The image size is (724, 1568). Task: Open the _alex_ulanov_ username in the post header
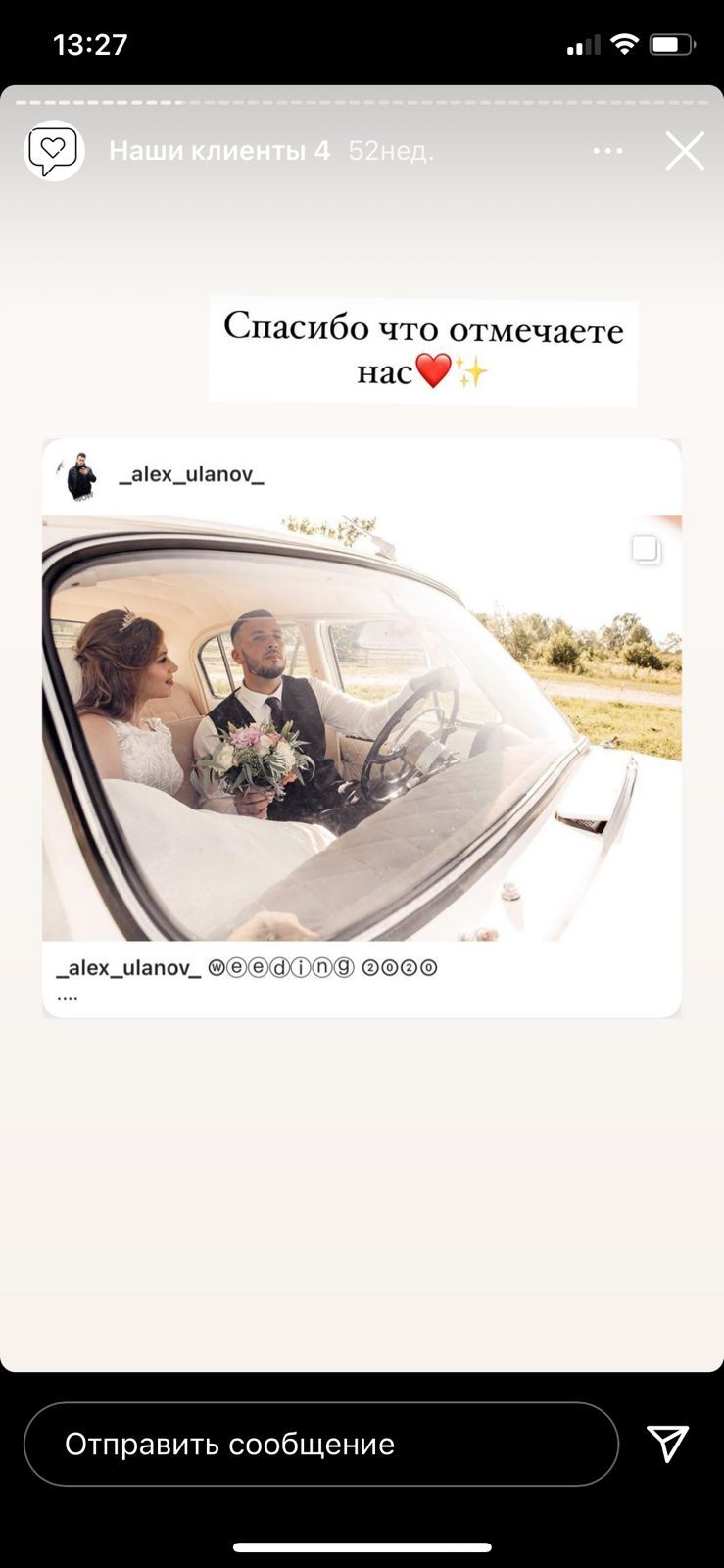192,474
